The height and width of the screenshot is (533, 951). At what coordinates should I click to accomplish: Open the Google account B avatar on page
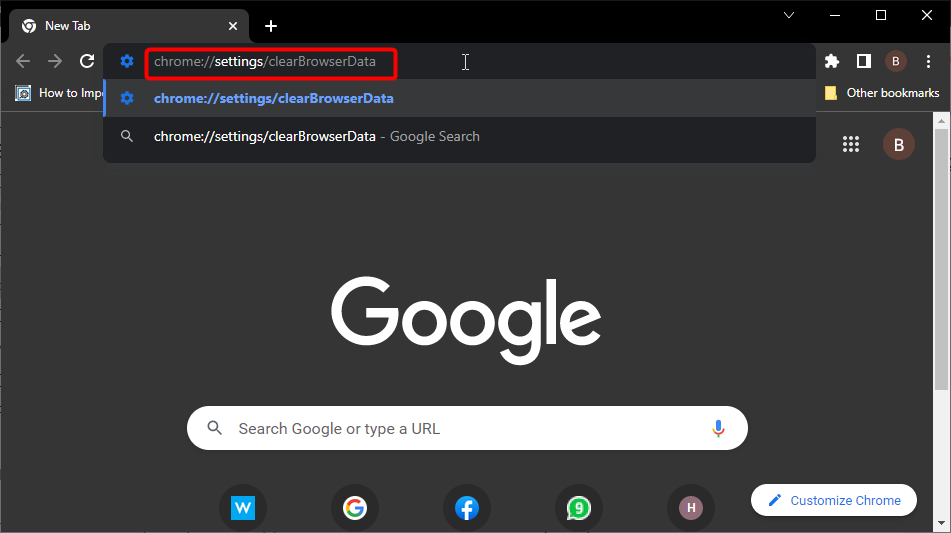(898, 144)
